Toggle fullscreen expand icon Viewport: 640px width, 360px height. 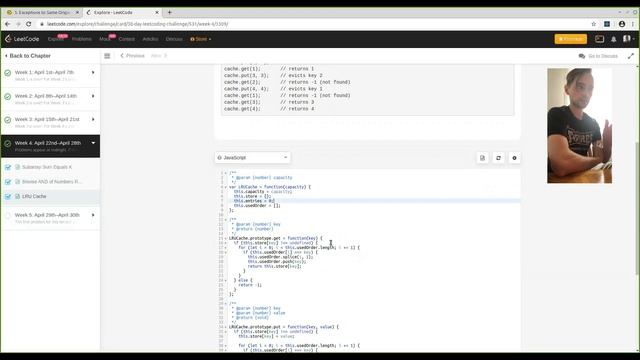[x=631, y=56]
